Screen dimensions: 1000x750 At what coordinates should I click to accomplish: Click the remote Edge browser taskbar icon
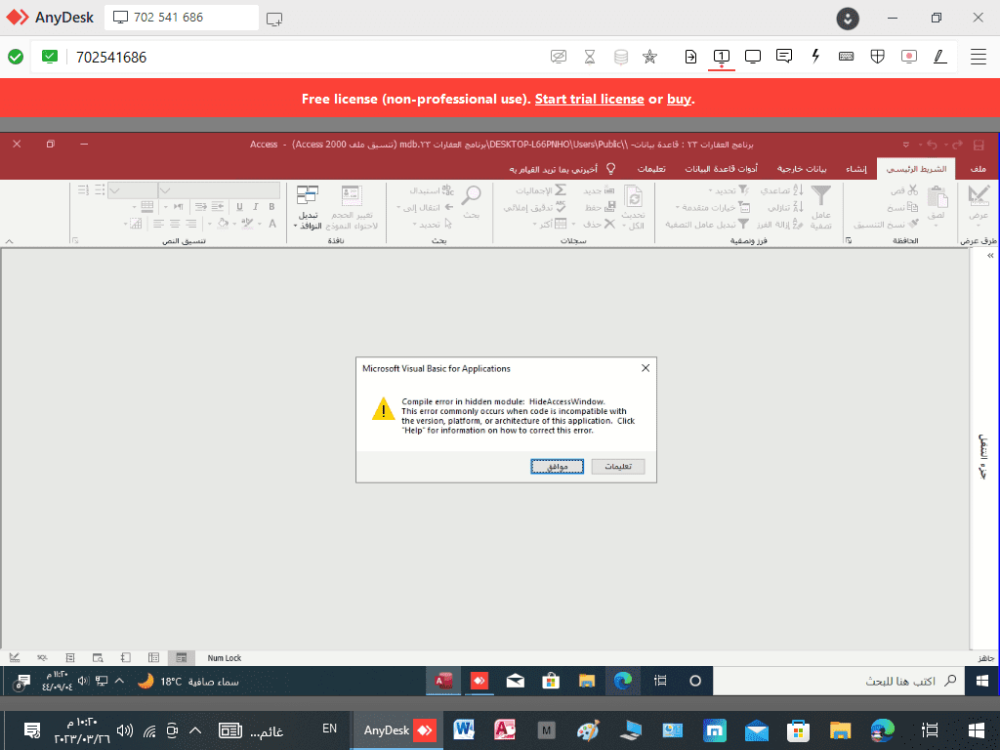tap(622, 681)
